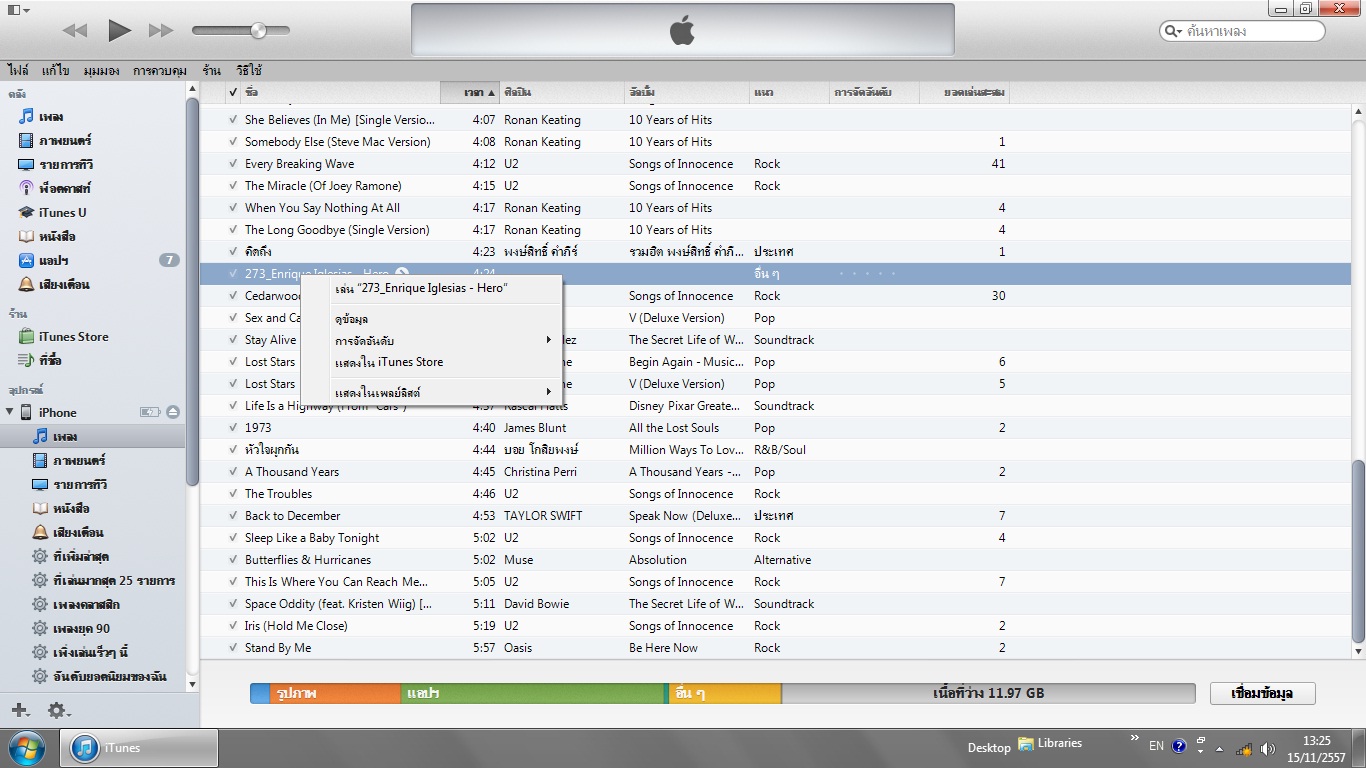Adjust the volume slider knob
The image size is (1366, 768).
tap(258, 30)
